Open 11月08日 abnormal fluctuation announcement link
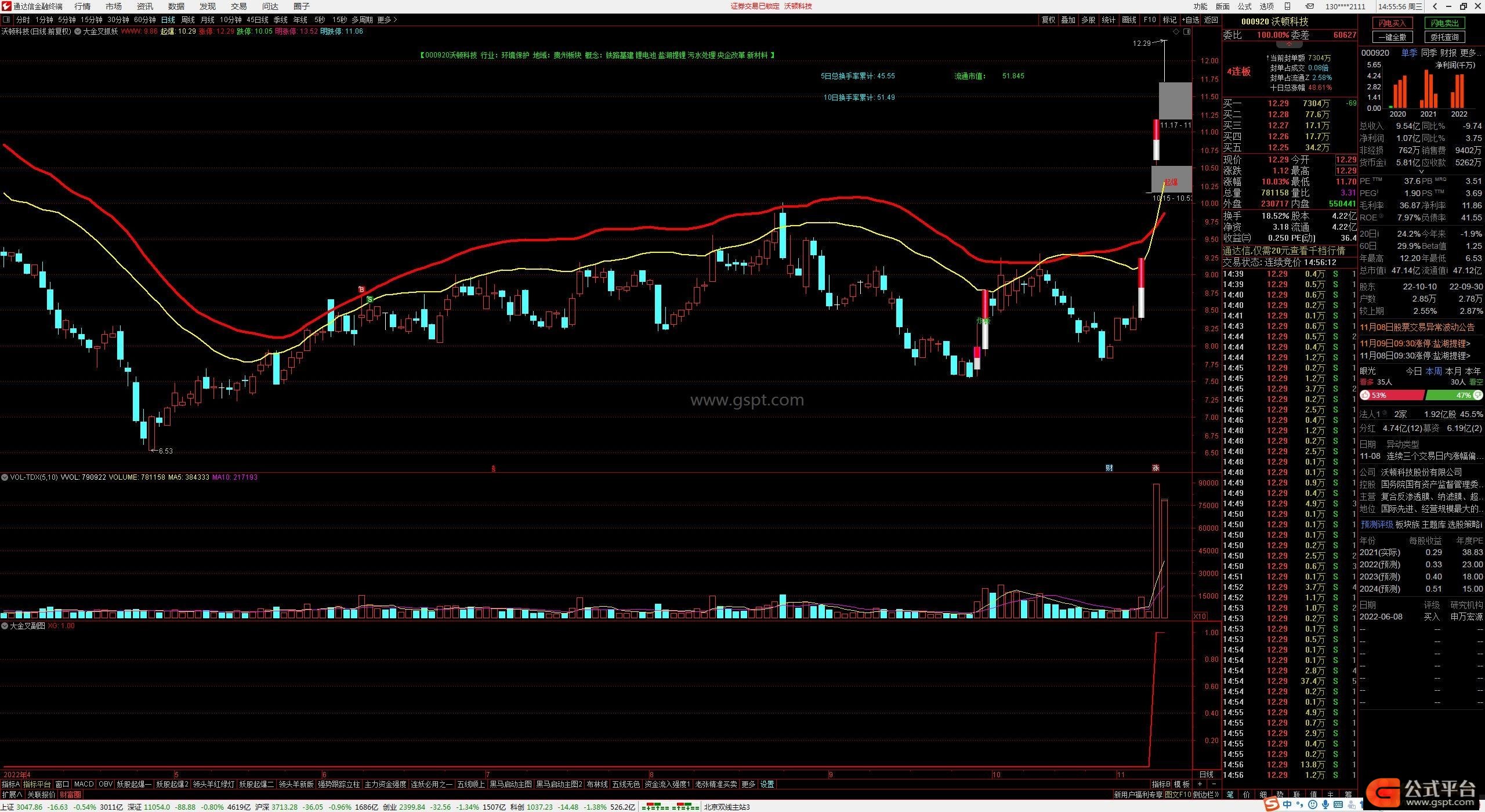The image size is (1485, 812). [1417, 328]
